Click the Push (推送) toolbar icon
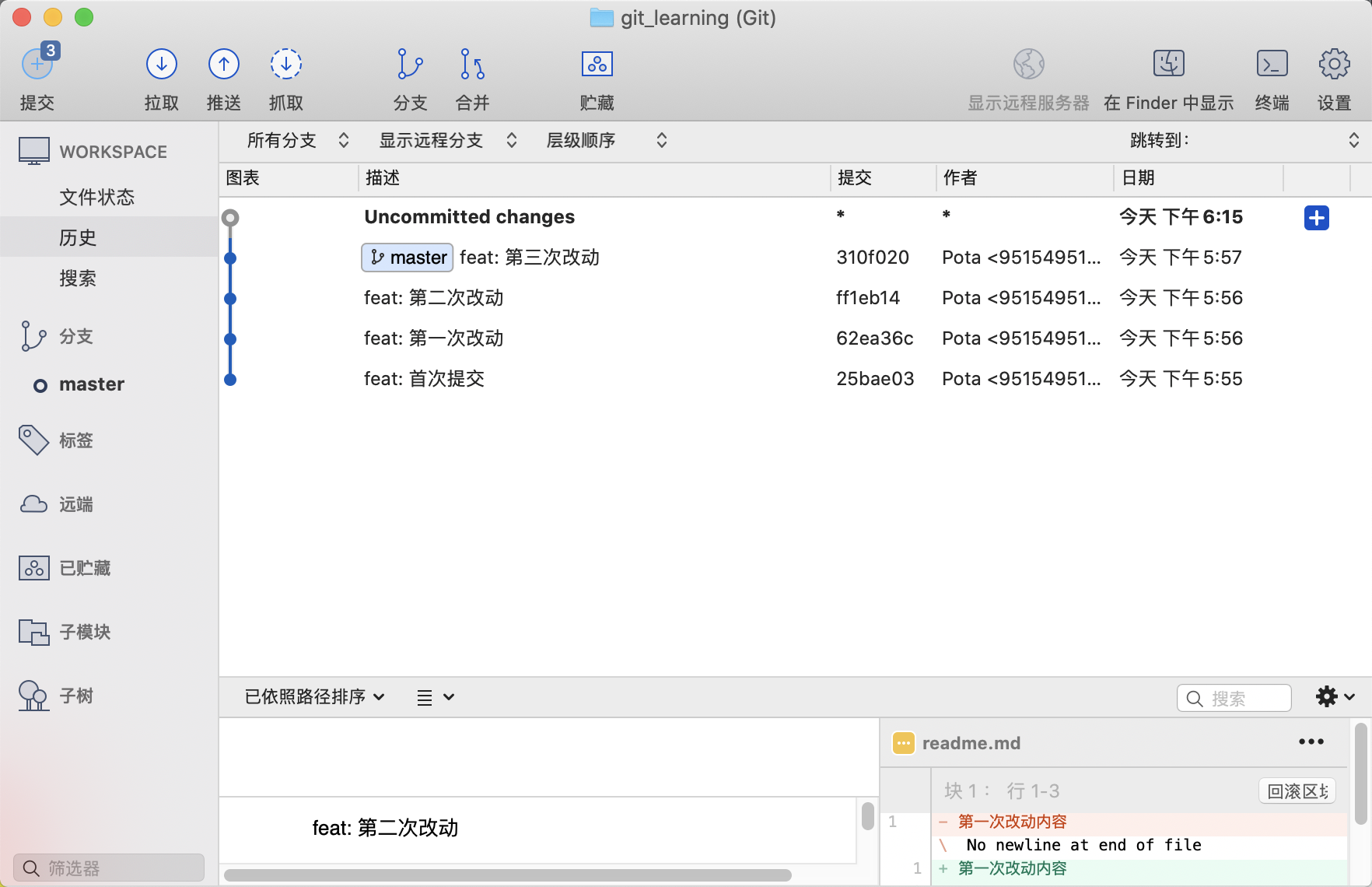This screenshot has width=1372, height=887. click(224, 64)
